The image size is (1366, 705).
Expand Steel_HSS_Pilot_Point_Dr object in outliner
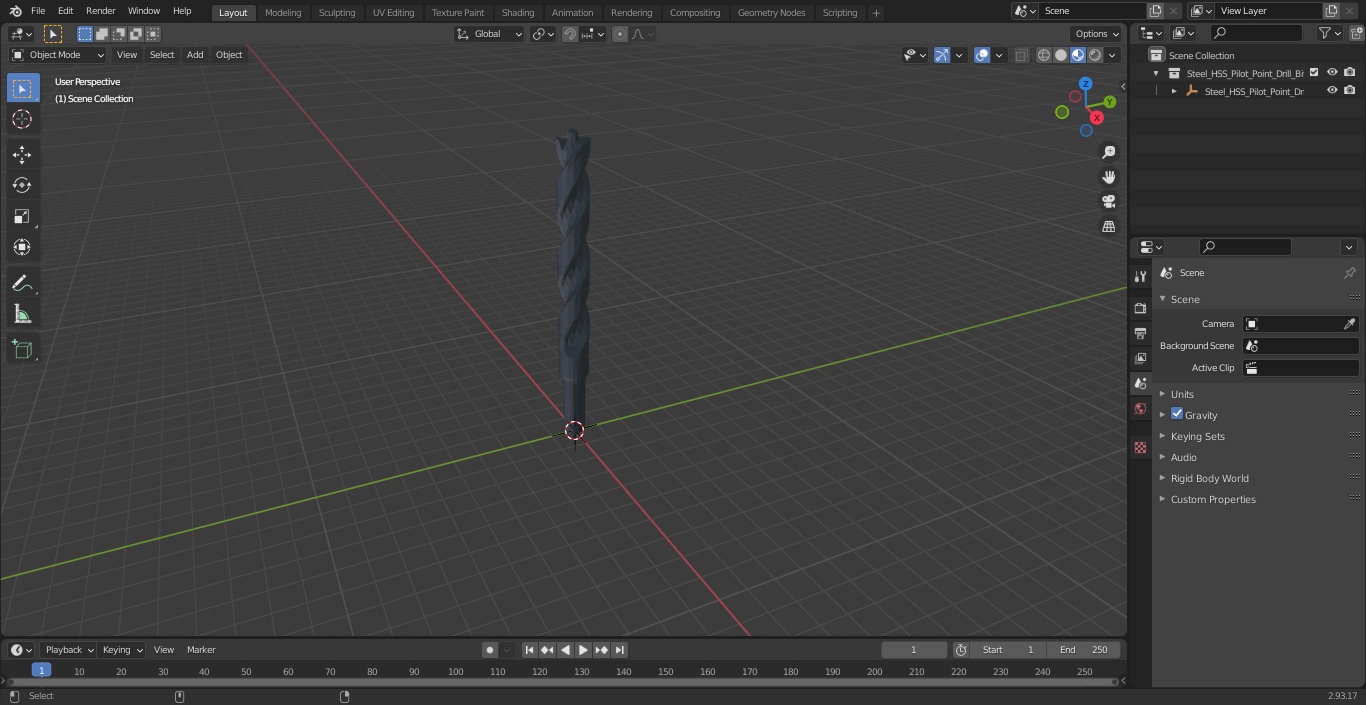1174,91
